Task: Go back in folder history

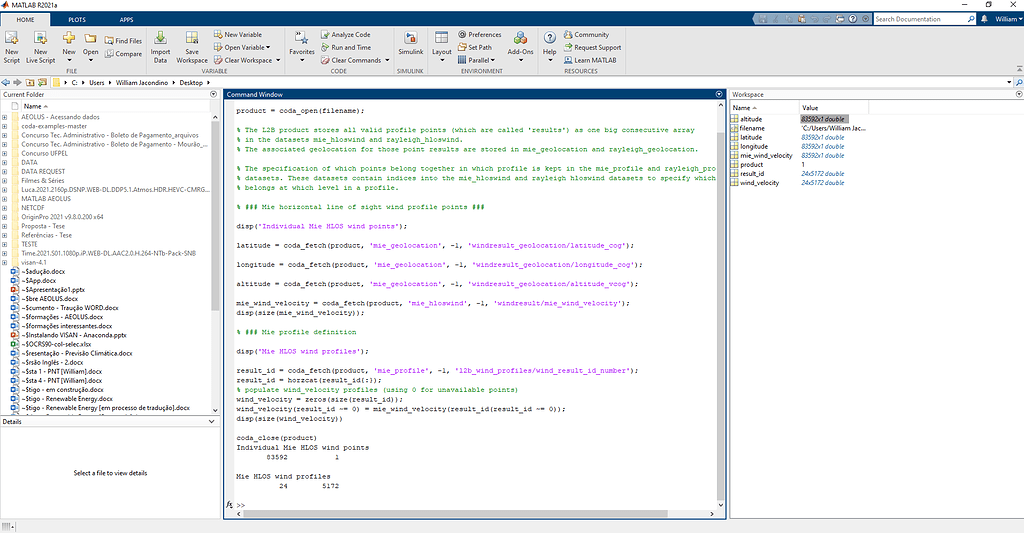Action: pos(6,82)
